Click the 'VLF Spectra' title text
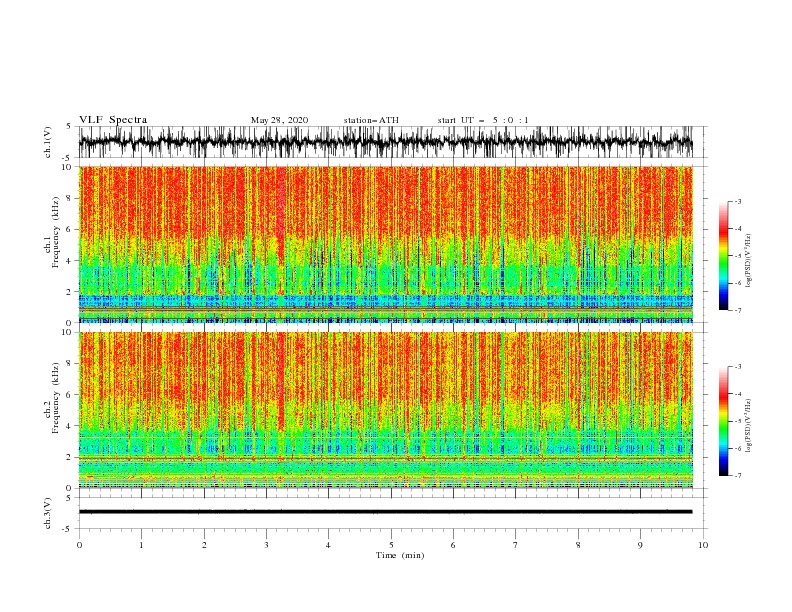This screenshot has width=792, height=612. tap(113, 120)
